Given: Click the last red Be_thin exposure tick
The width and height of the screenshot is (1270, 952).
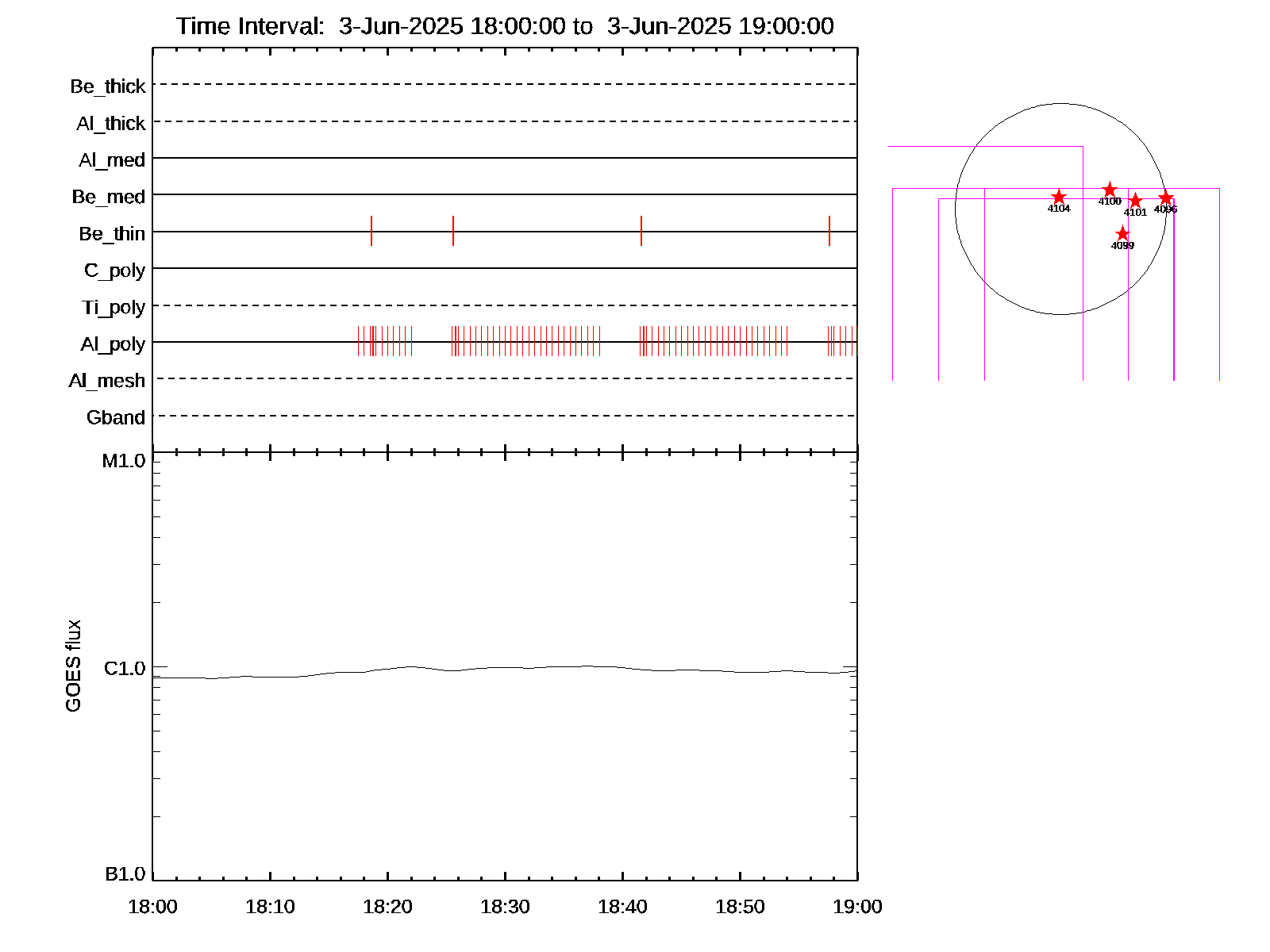Looking at the screenshot, I should [x=829, y=231].
